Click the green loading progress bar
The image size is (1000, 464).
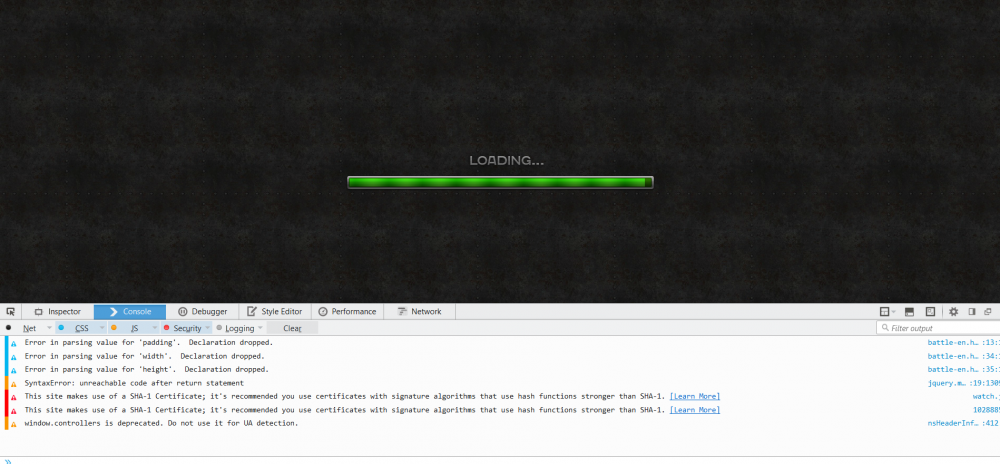(x=500, y=182)
